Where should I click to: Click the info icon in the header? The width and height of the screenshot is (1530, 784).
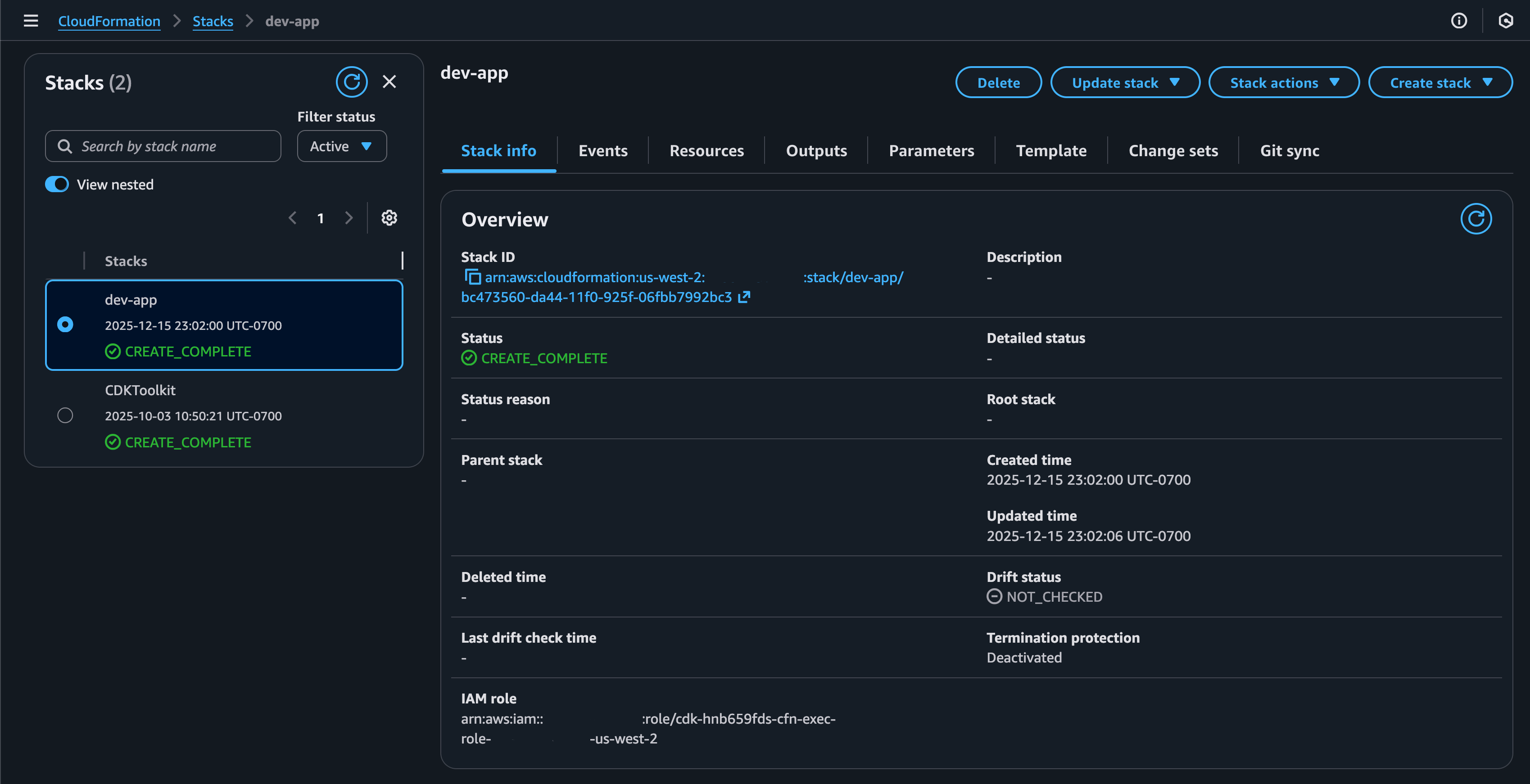coord(1459,21)
